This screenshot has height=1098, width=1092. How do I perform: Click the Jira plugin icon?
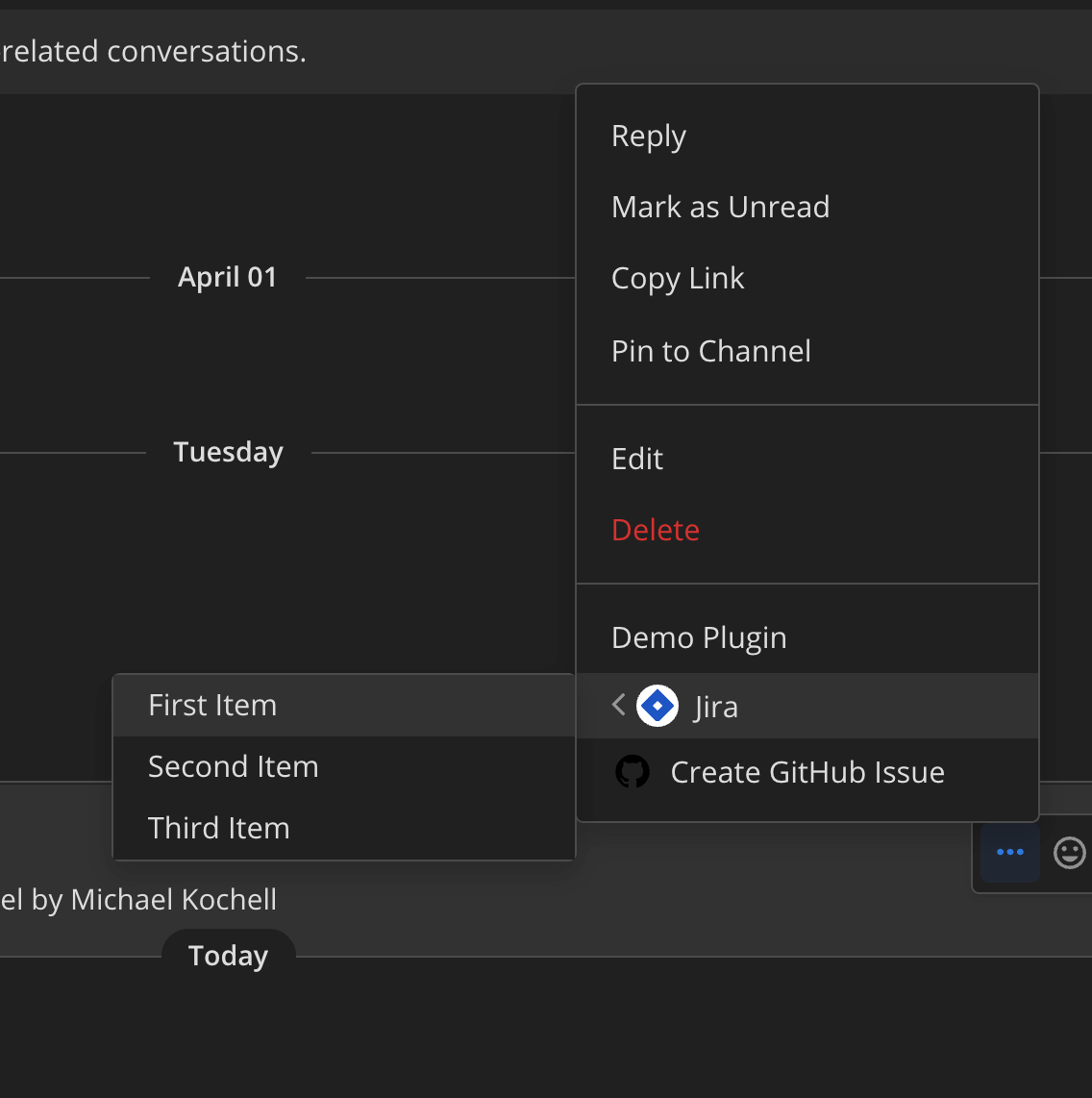(x=658, y=705)
